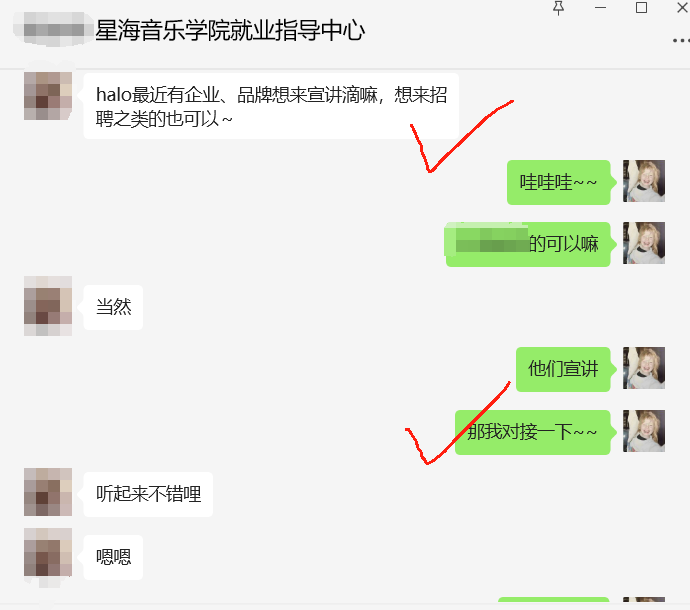Screen dimensions: 690x610
Task: Open the three-dot chat info menu
Action: pyautogui.click(x=681, y=40)
